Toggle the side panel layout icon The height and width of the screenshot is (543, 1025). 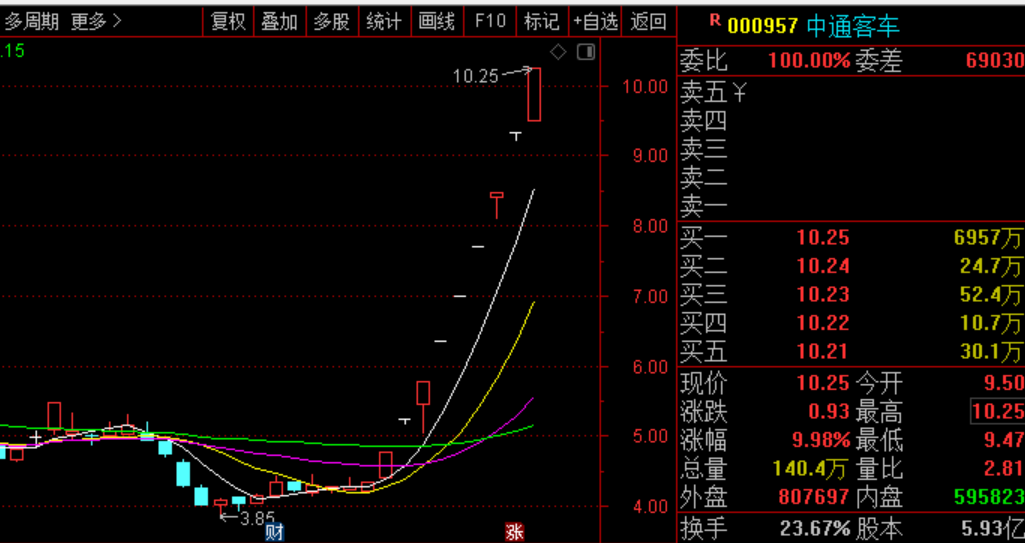[586, 52]
